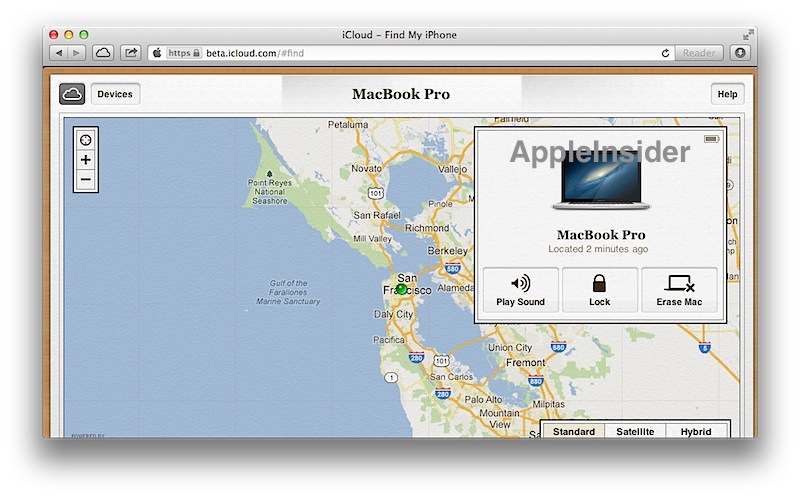Click the reload page icon in address bar
800x497 pixels.
(x=665, y=53)
